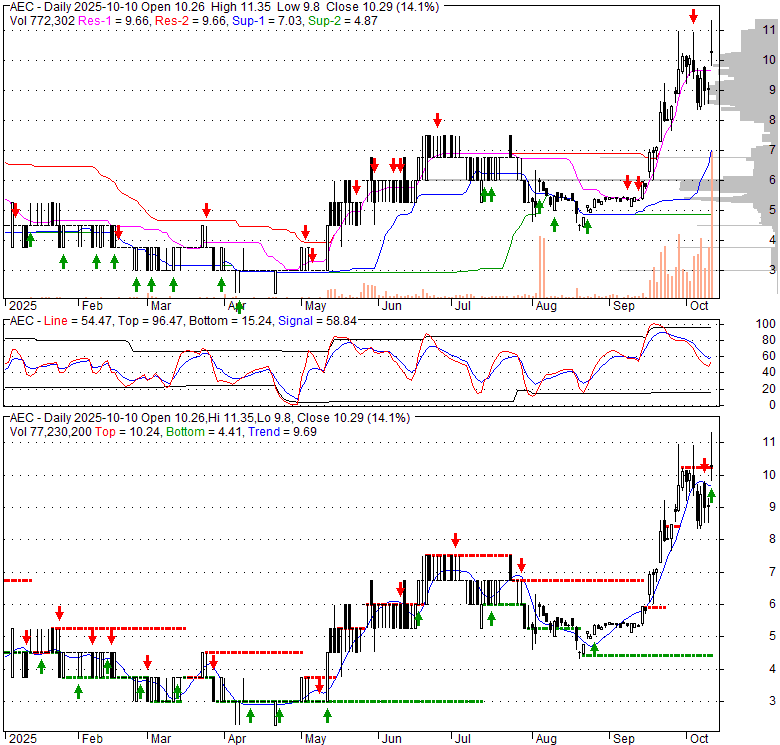Click the oscillator Signal = 58.84 label
Viewport: 780px width, 745px height.
point(317,321)
